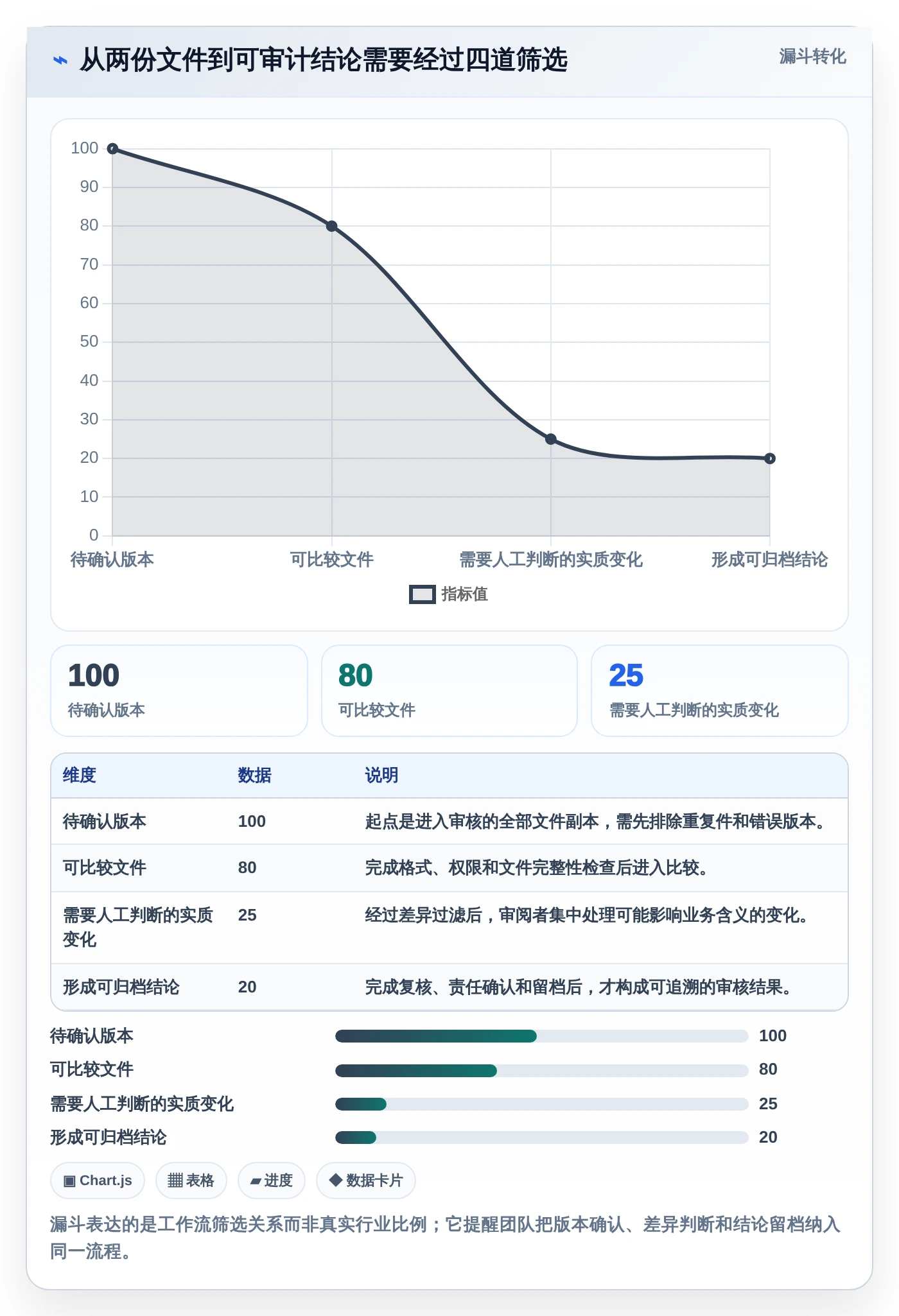
Task: Click description starting 经过差异过滤后
Action: point(589,915)
